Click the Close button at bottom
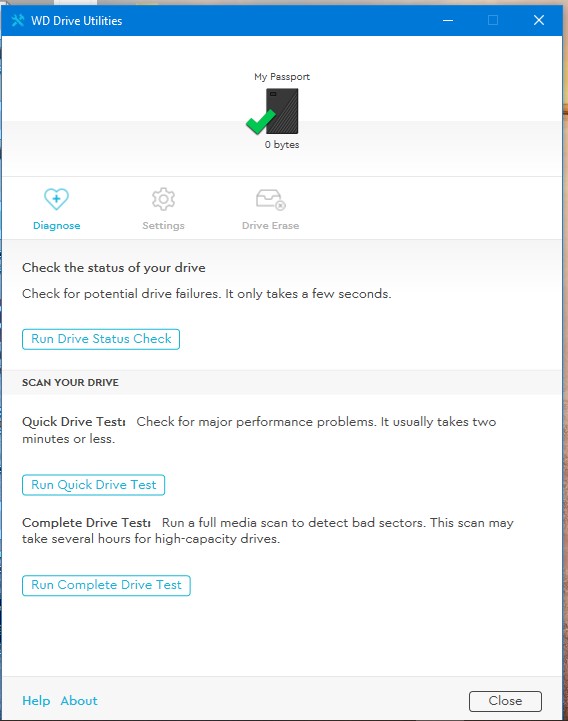Image resolution: width=568 pixels, height=721 pixels. point(505,701)
